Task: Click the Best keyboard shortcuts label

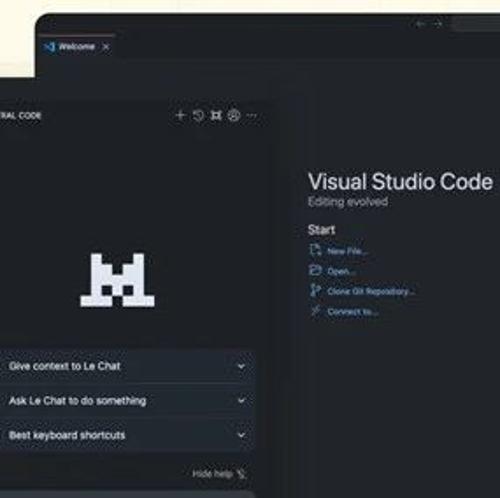Action: [x=67, y=435]
